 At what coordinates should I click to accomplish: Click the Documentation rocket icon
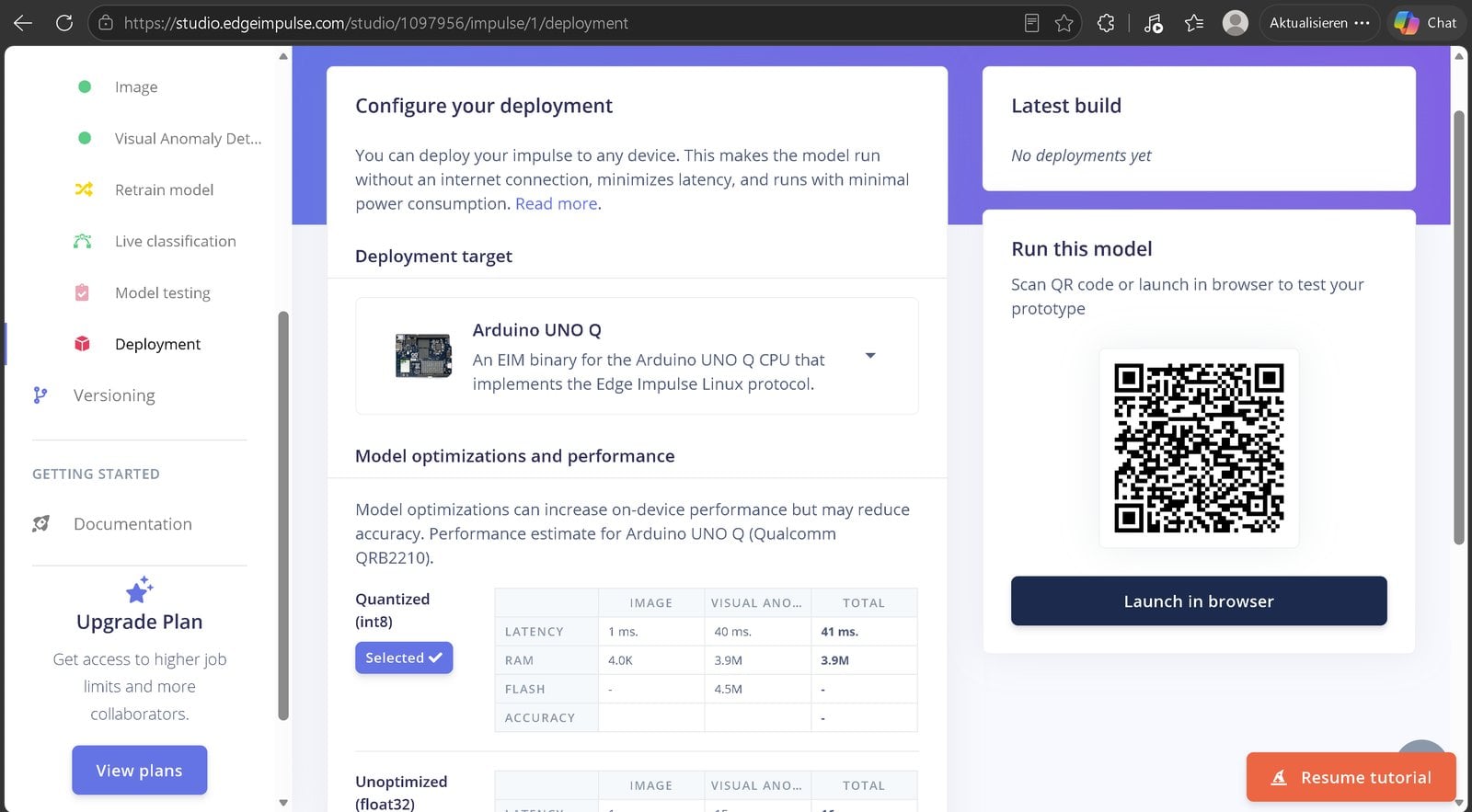[x=40, y=524]
